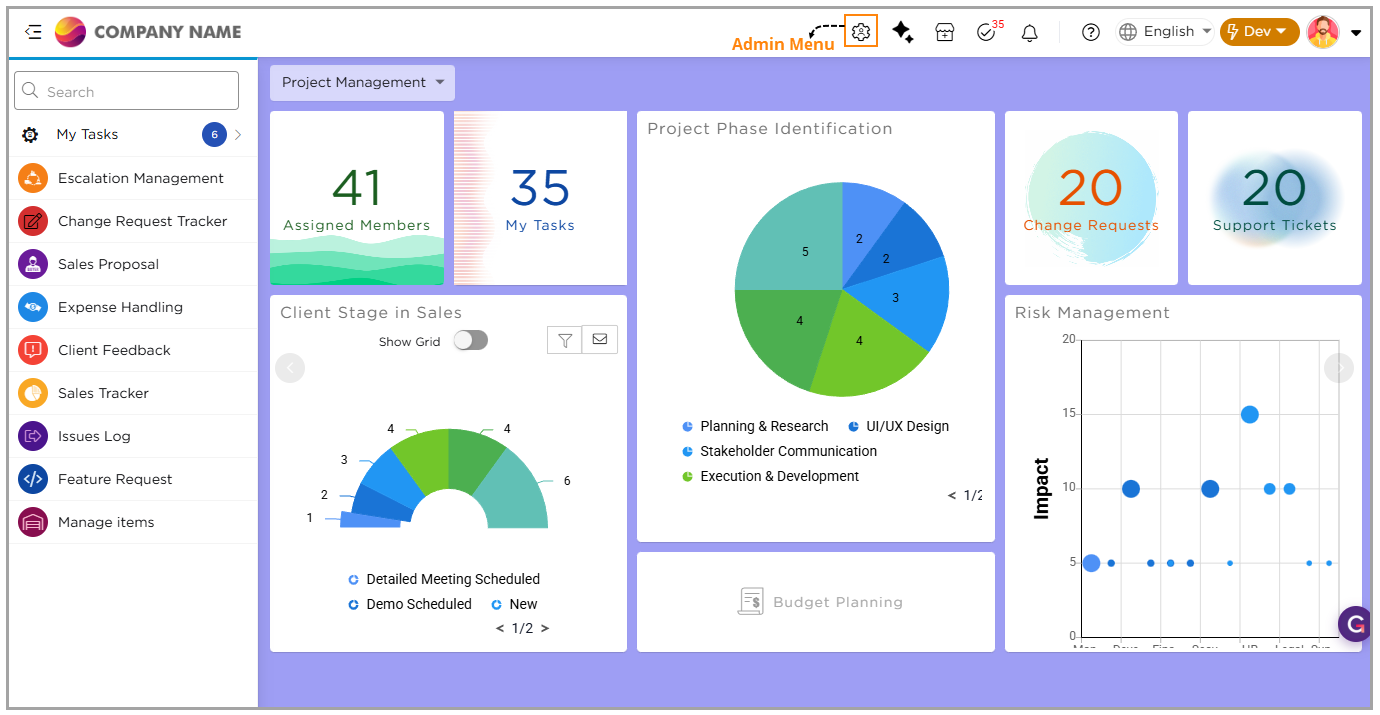Click the help question mark icon
1380x715 pixels.
point(1091,32)
